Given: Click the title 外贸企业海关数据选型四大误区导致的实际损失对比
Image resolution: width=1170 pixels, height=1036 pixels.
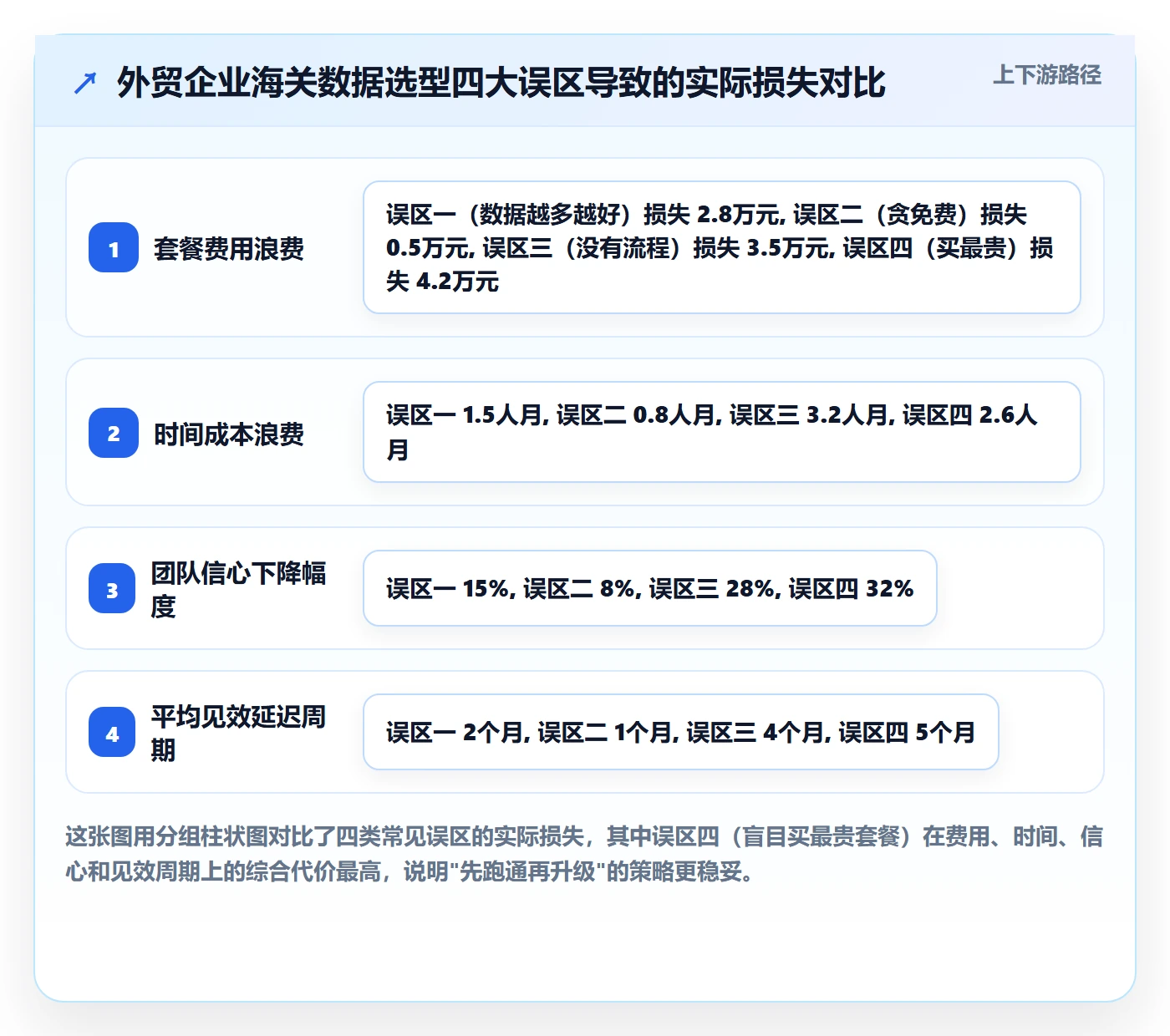Looking at the screenshot, I should (501, 83).
